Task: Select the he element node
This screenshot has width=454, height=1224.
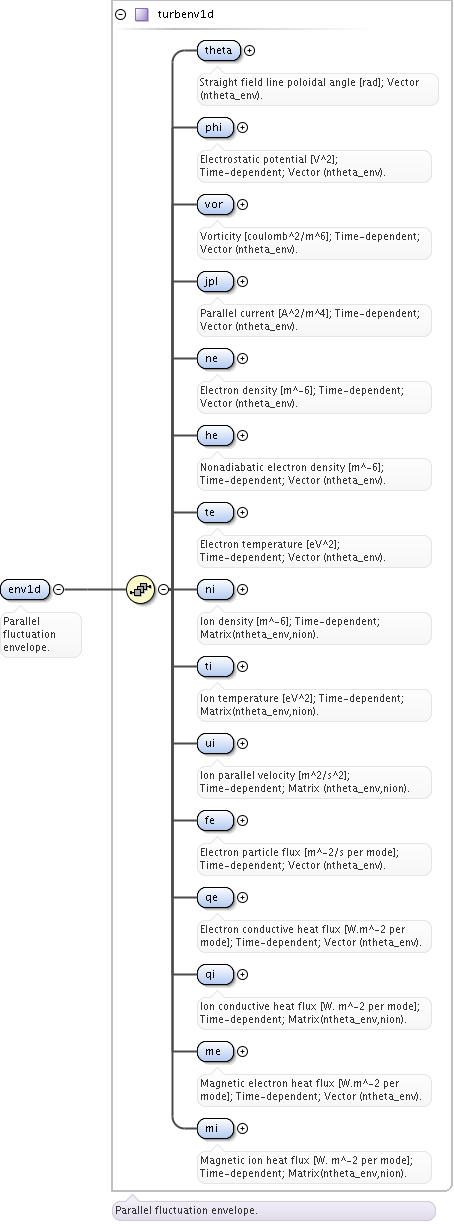Action: [x=215, y=435]
